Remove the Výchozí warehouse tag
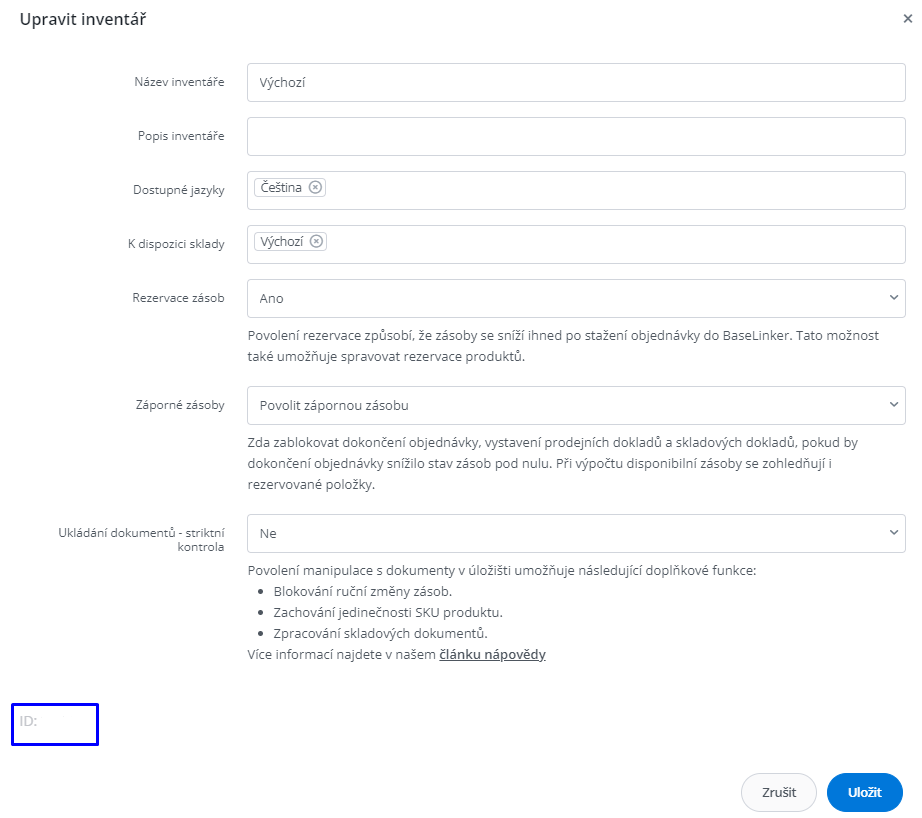922x818 pixels. click(x=316, y=242)
